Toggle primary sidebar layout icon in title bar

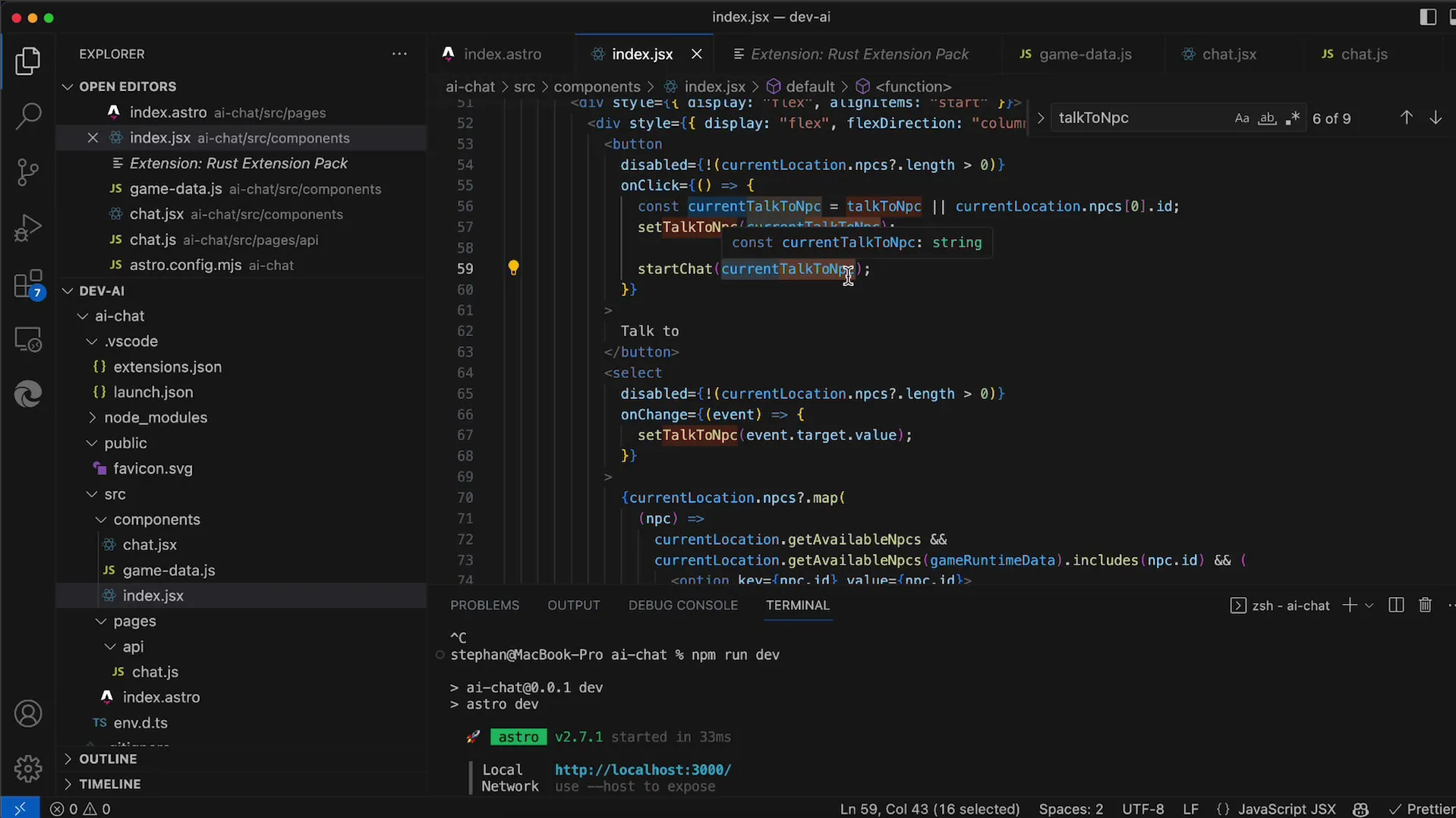click(1427, 17)
